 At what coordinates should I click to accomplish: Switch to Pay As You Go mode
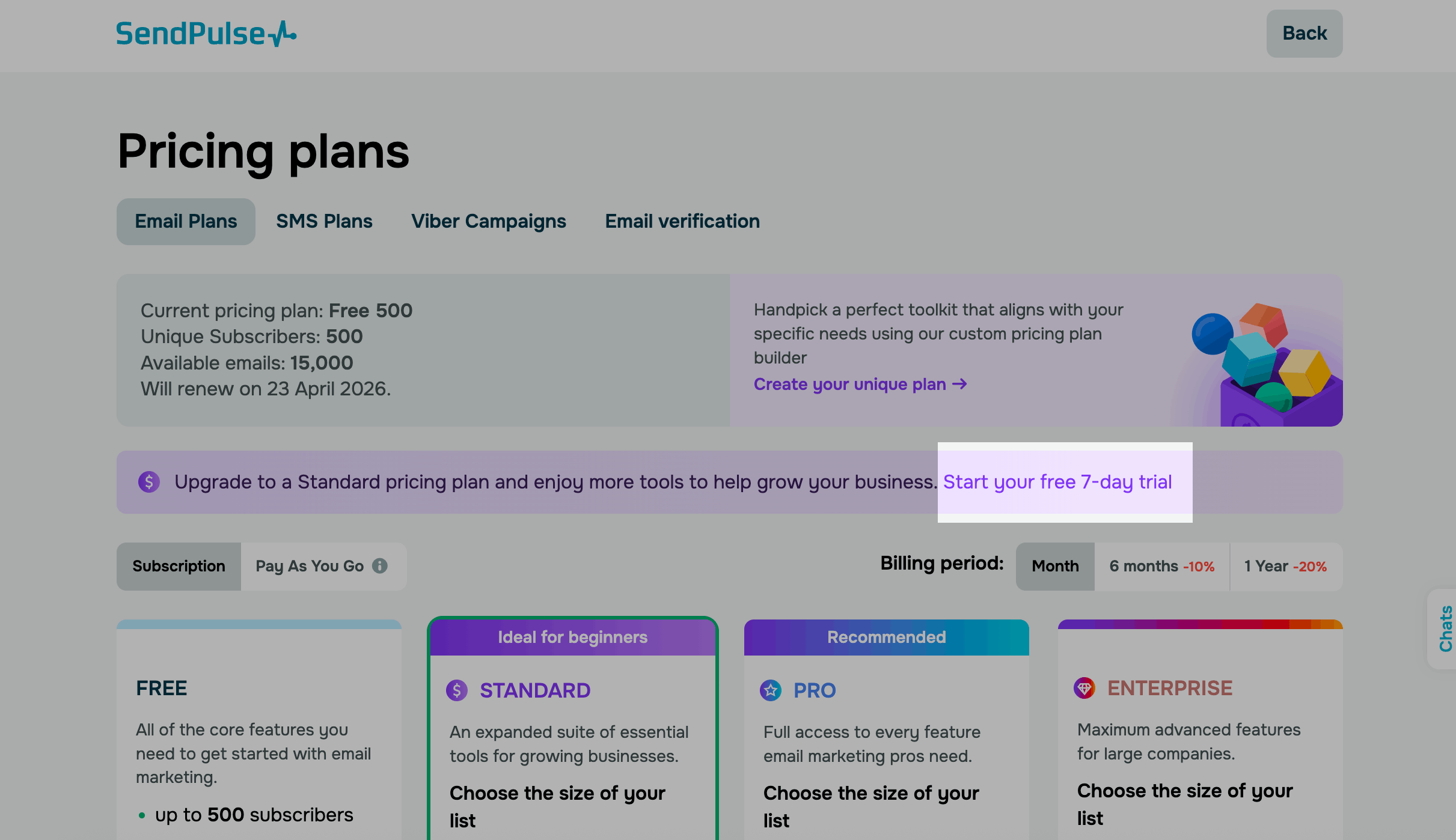pyautogui.click(x=310, y=566)
